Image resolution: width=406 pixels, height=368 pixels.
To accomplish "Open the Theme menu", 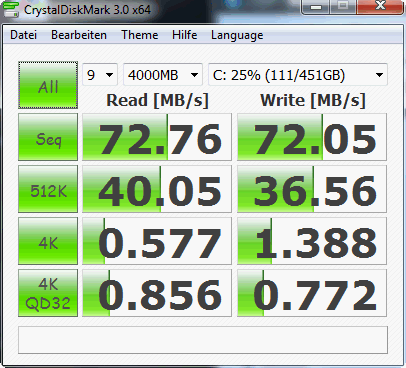I will point(140,35).
